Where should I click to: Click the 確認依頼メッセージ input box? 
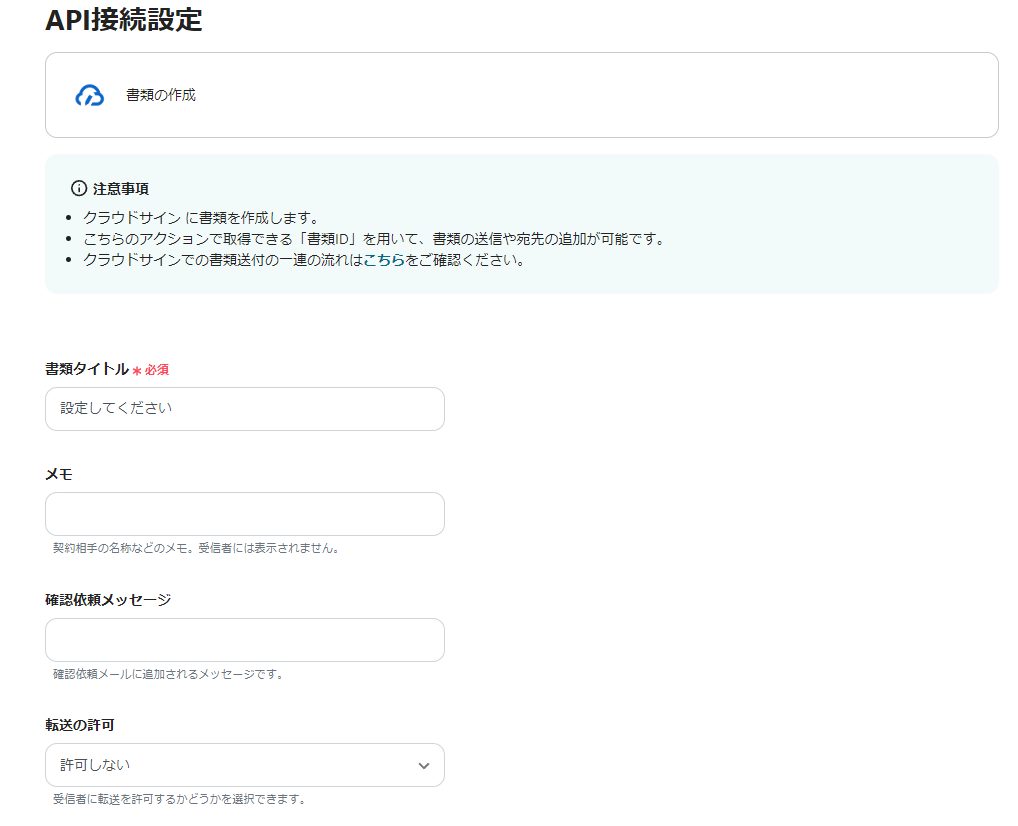[244, 639]
